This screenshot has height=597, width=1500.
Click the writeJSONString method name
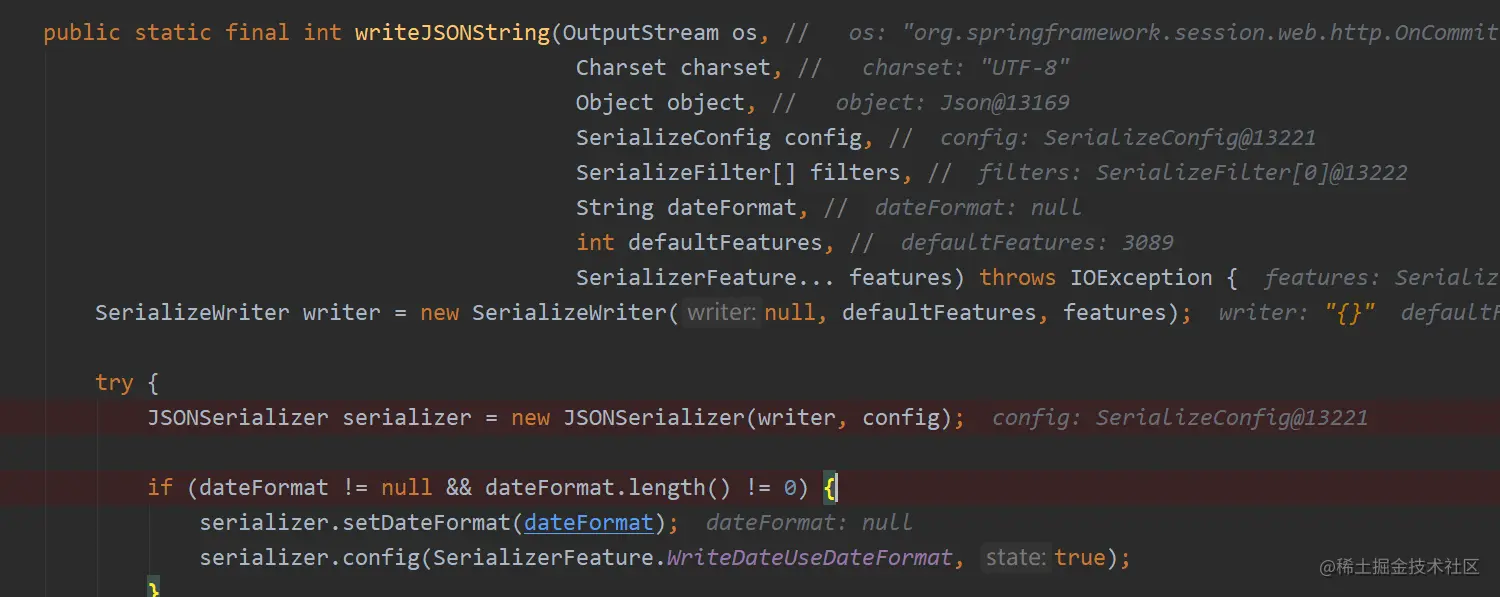[x=452, y=33]
